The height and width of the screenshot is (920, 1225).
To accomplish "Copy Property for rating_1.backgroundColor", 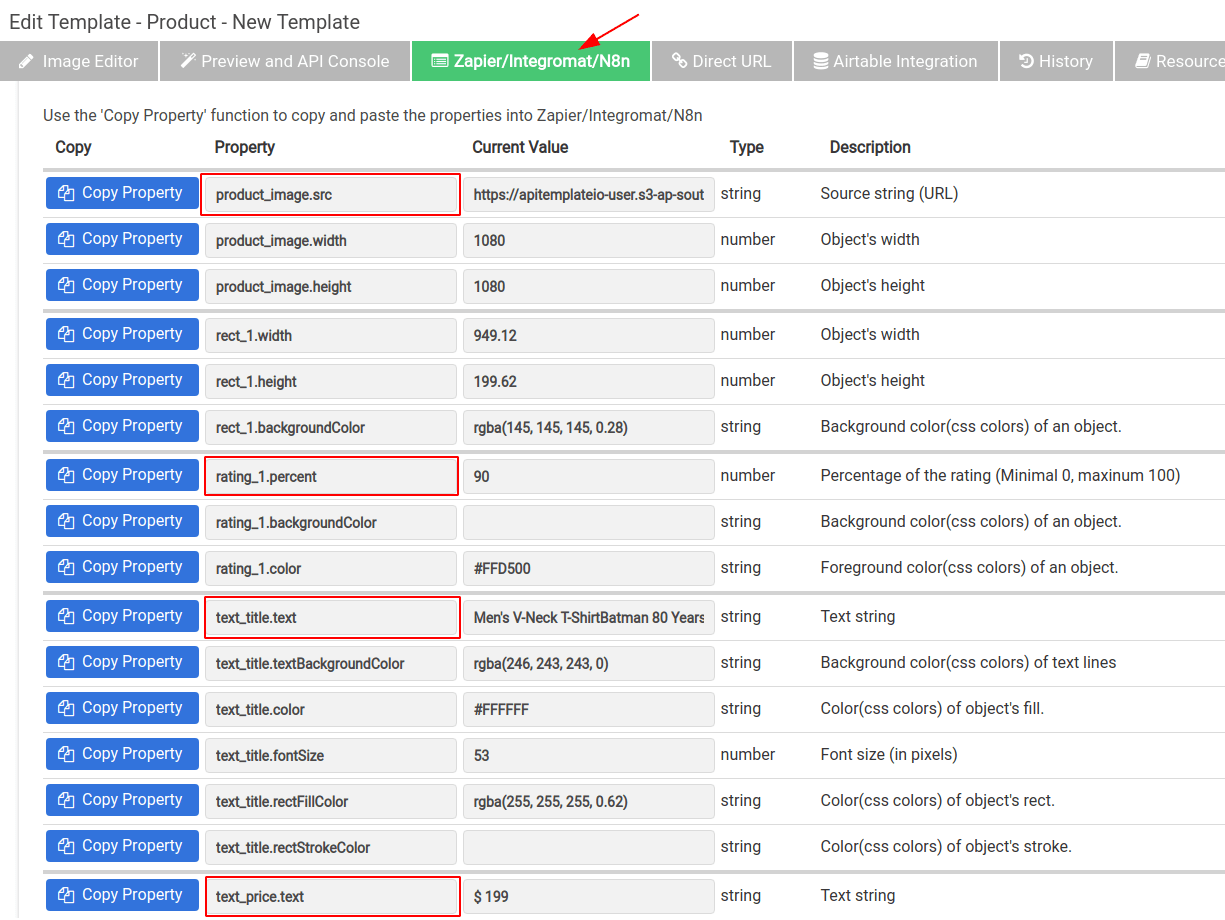I will [x=122, y=521].
